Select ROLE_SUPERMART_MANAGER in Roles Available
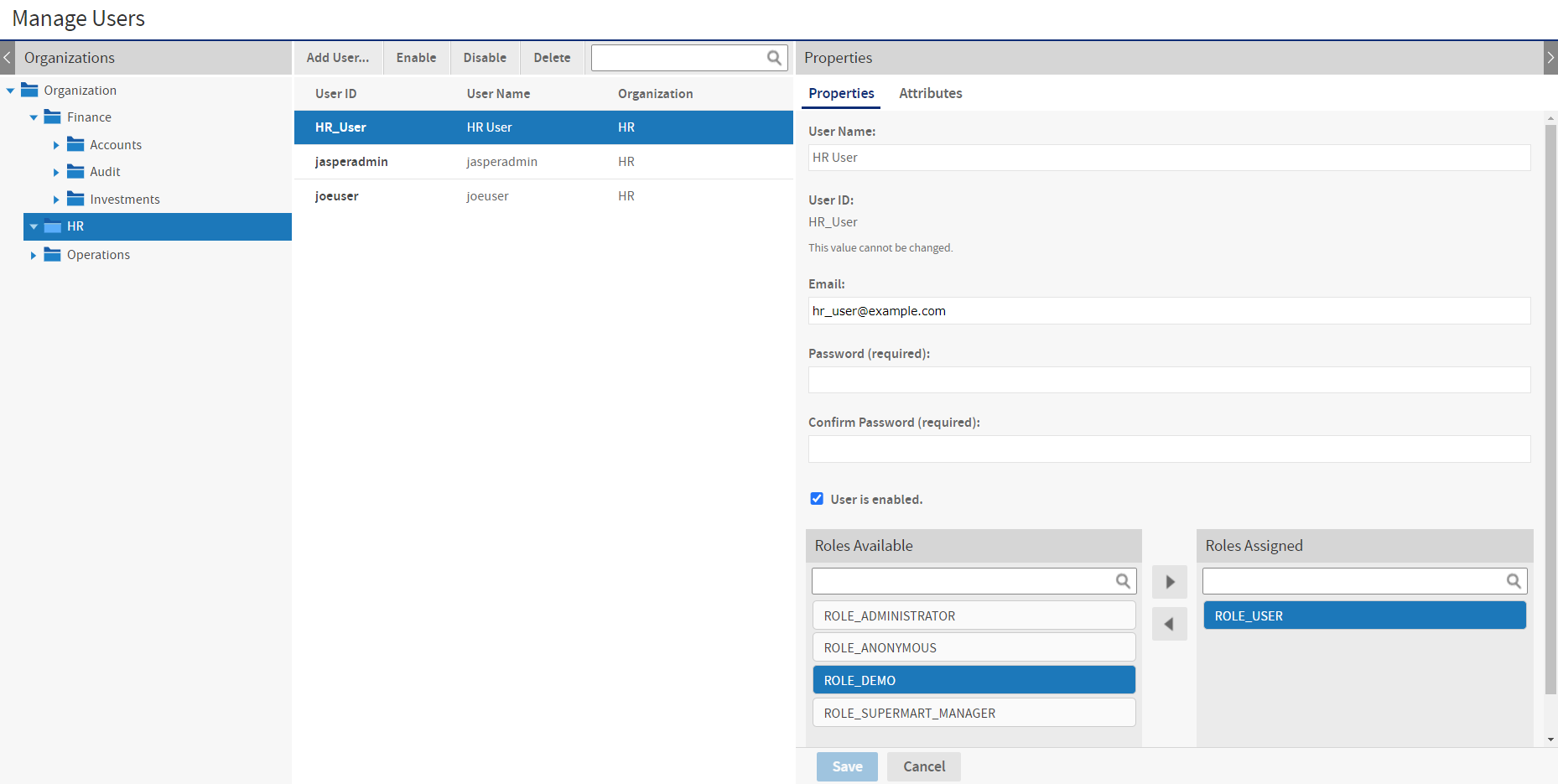 974,713
